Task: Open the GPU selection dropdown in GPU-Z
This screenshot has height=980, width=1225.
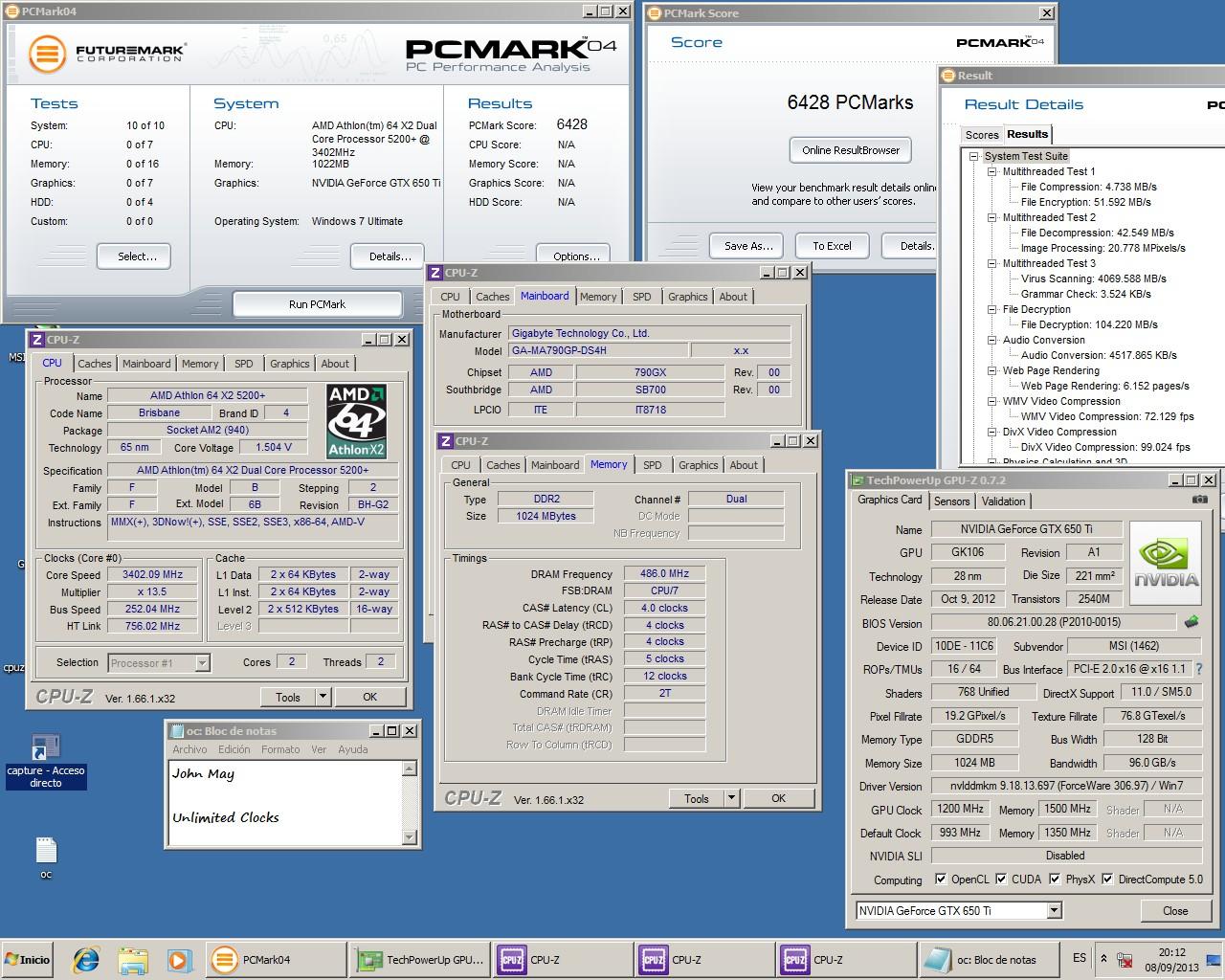Action: point(1054,910)
